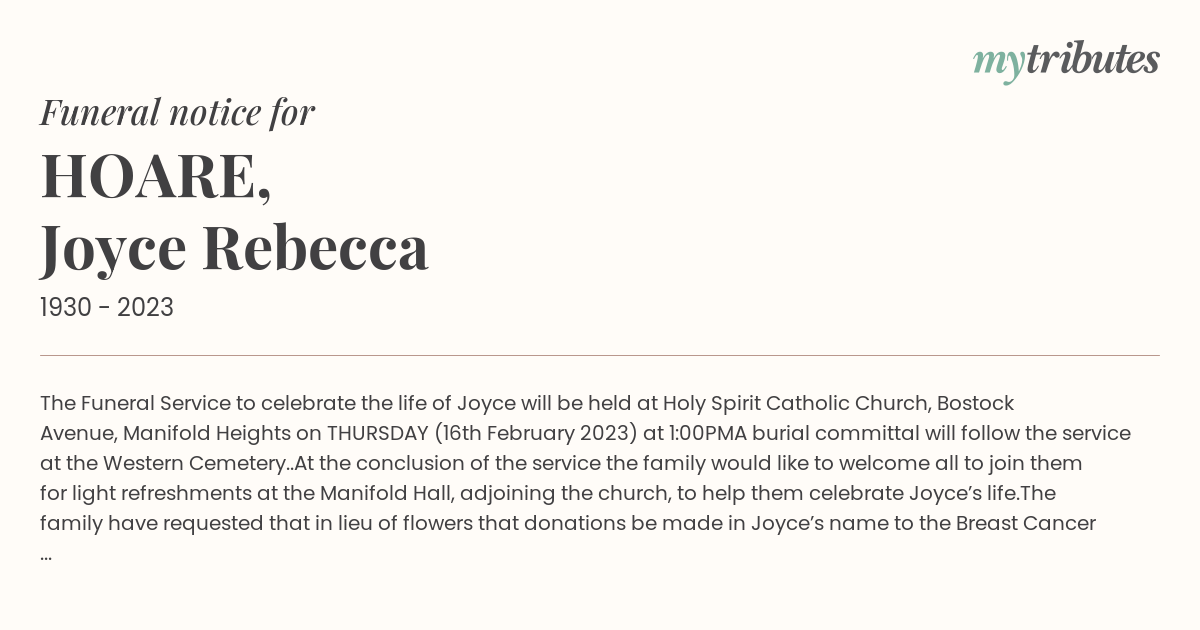The image size is (1200, 630).
Task: Click the years 1930 - 2023
Action: 107,308
